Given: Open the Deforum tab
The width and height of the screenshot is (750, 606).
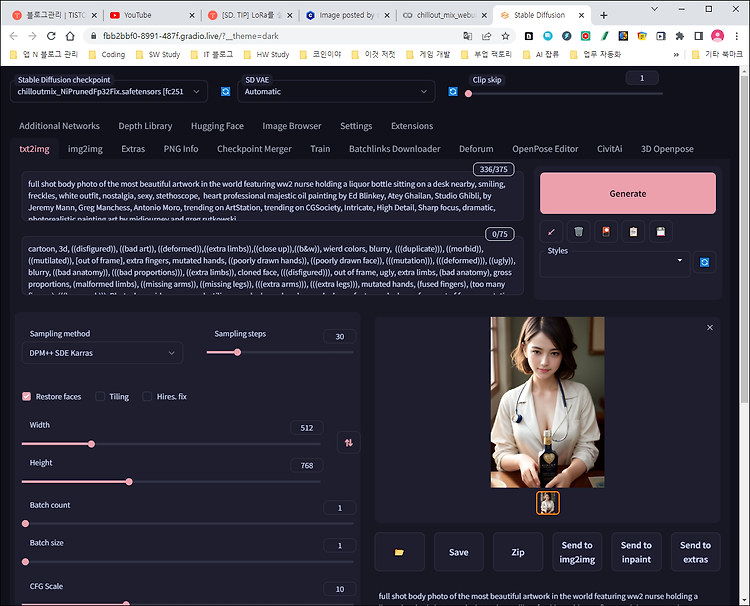Looking at the screenshot, I should coord(476,149).
